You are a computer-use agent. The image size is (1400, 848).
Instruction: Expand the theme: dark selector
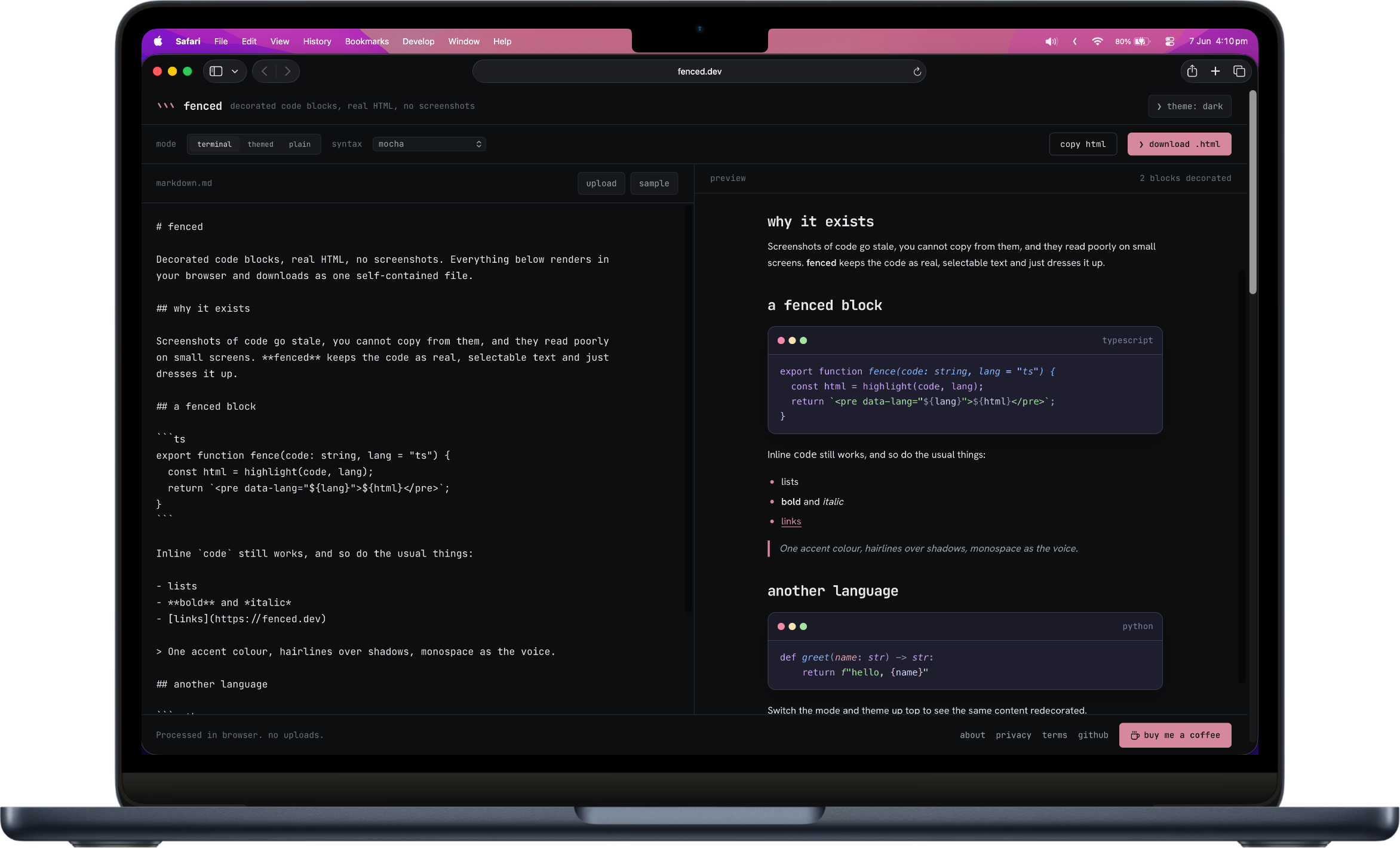(x=1189, y=106)
